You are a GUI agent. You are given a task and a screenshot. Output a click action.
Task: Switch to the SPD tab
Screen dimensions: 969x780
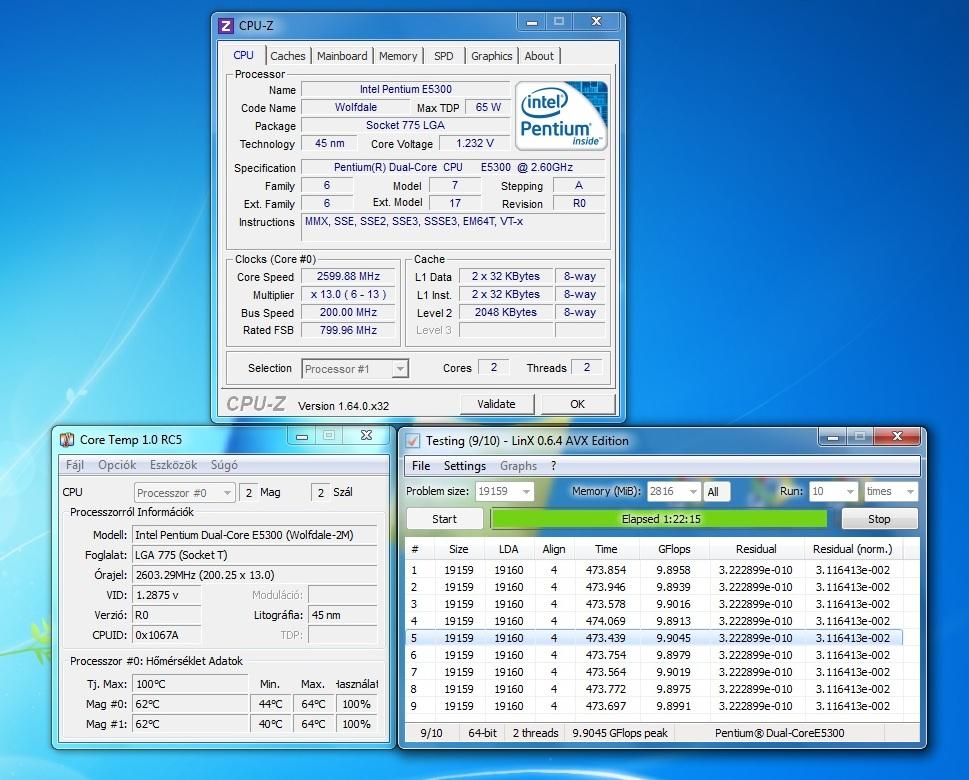443,56
